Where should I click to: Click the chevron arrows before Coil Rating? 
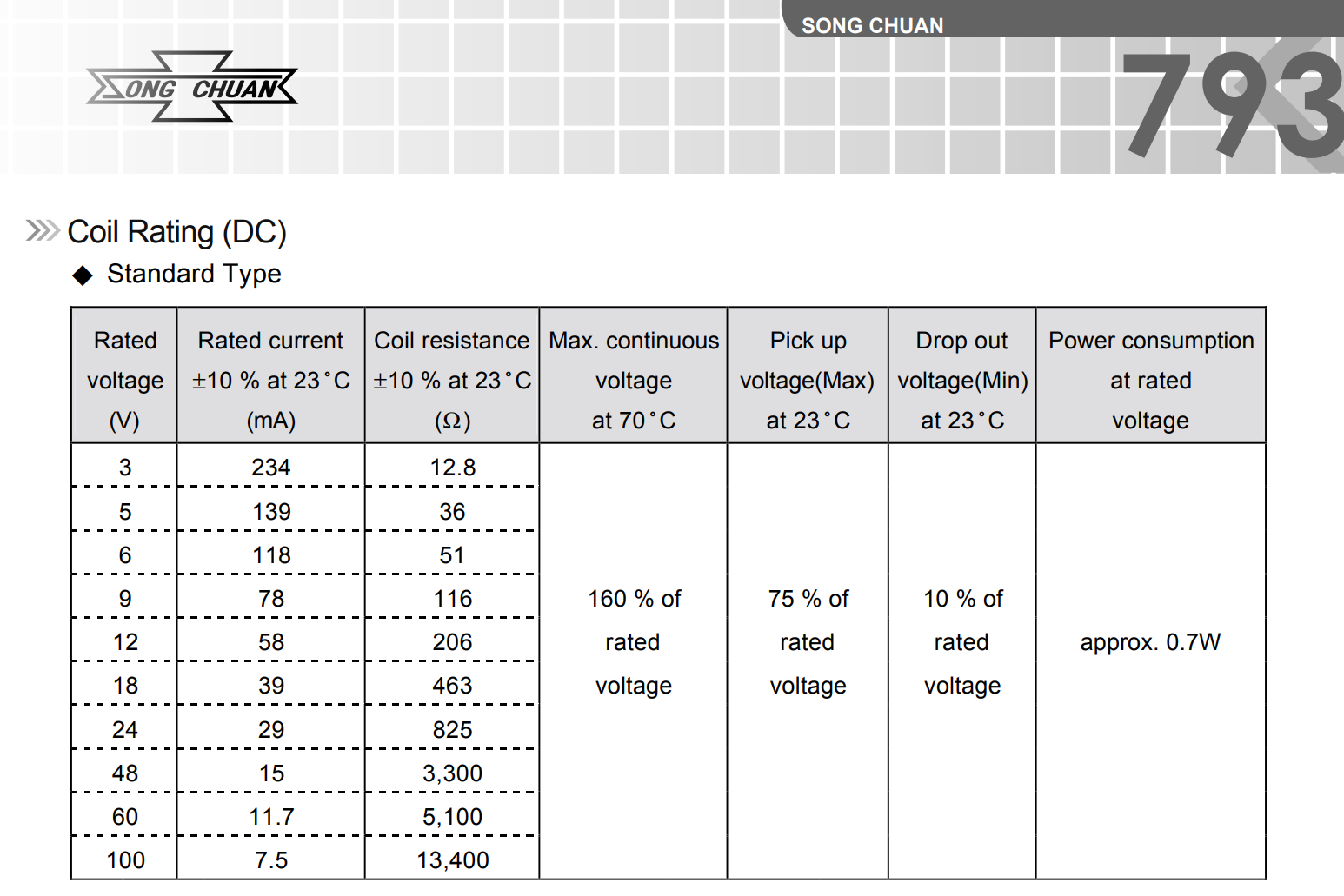43,231
